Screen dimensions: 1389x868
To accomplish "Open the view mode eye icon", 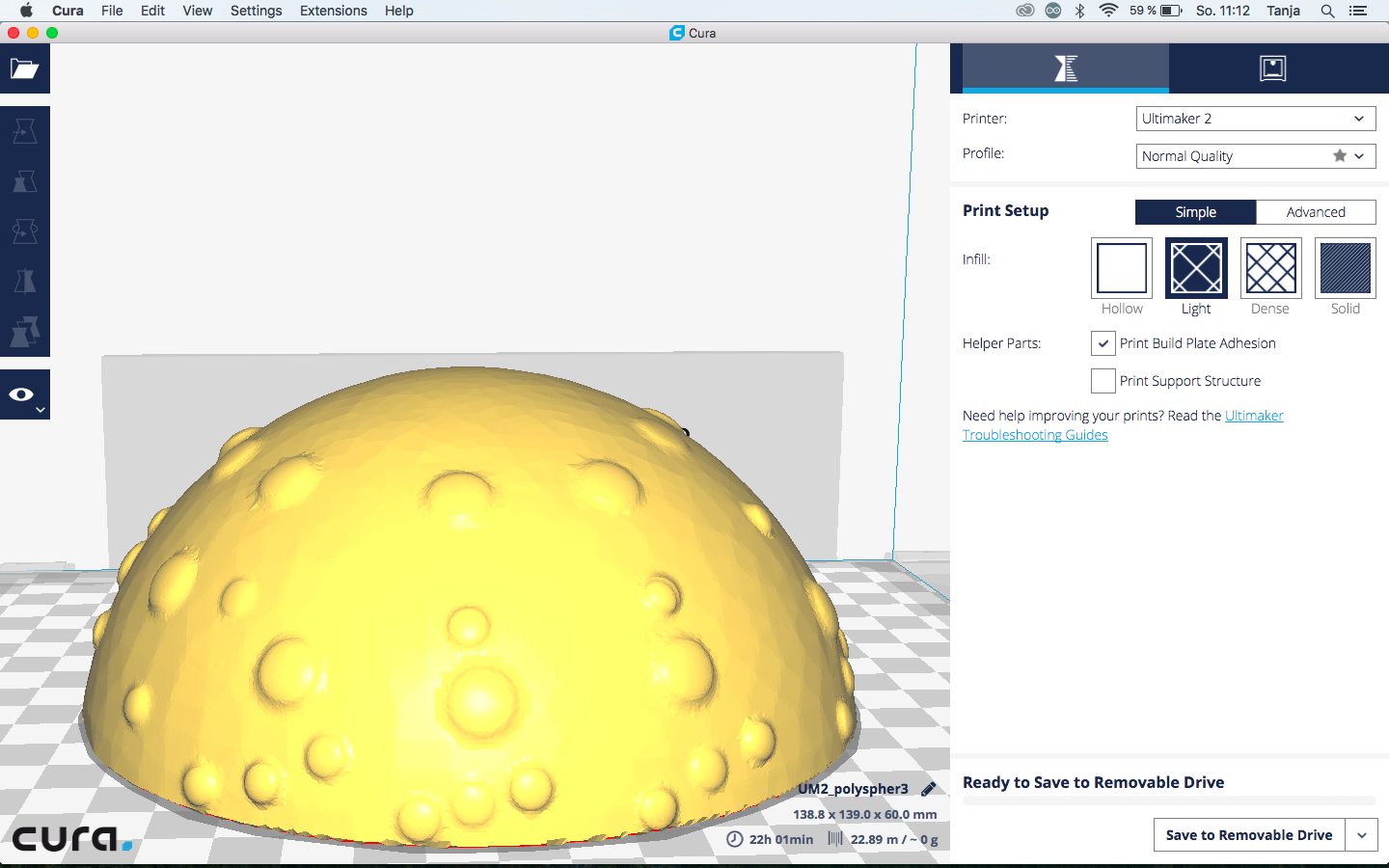I will click(24, 394).
